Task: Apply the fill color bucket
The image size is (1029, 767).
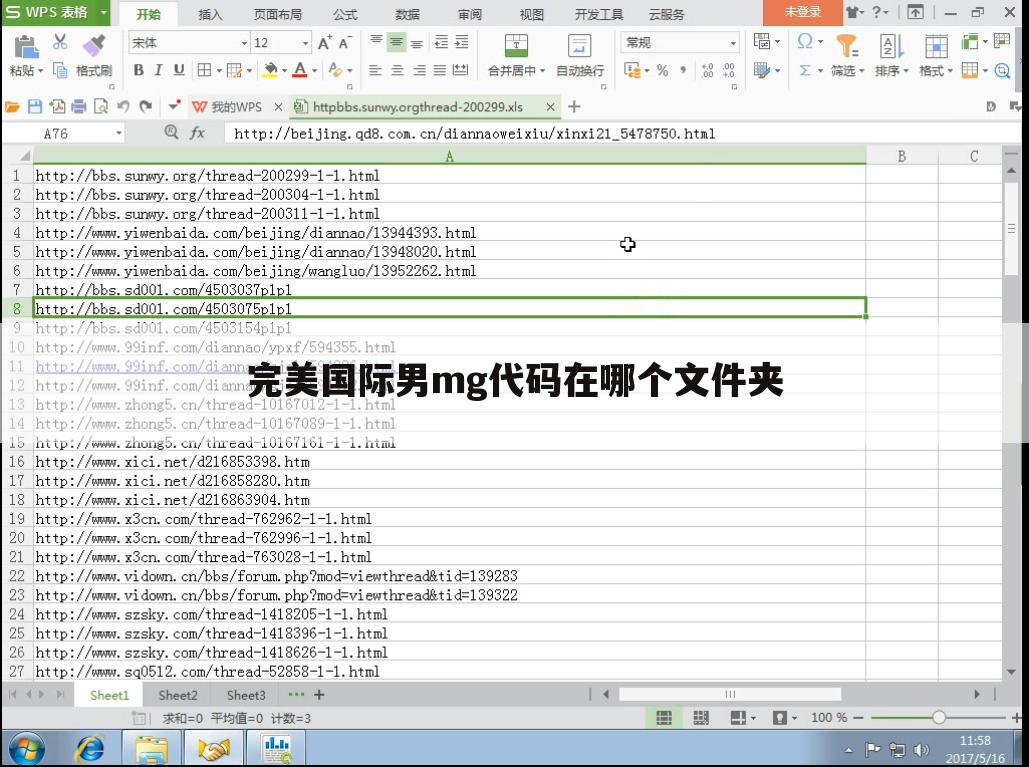Action: point(270,70)
